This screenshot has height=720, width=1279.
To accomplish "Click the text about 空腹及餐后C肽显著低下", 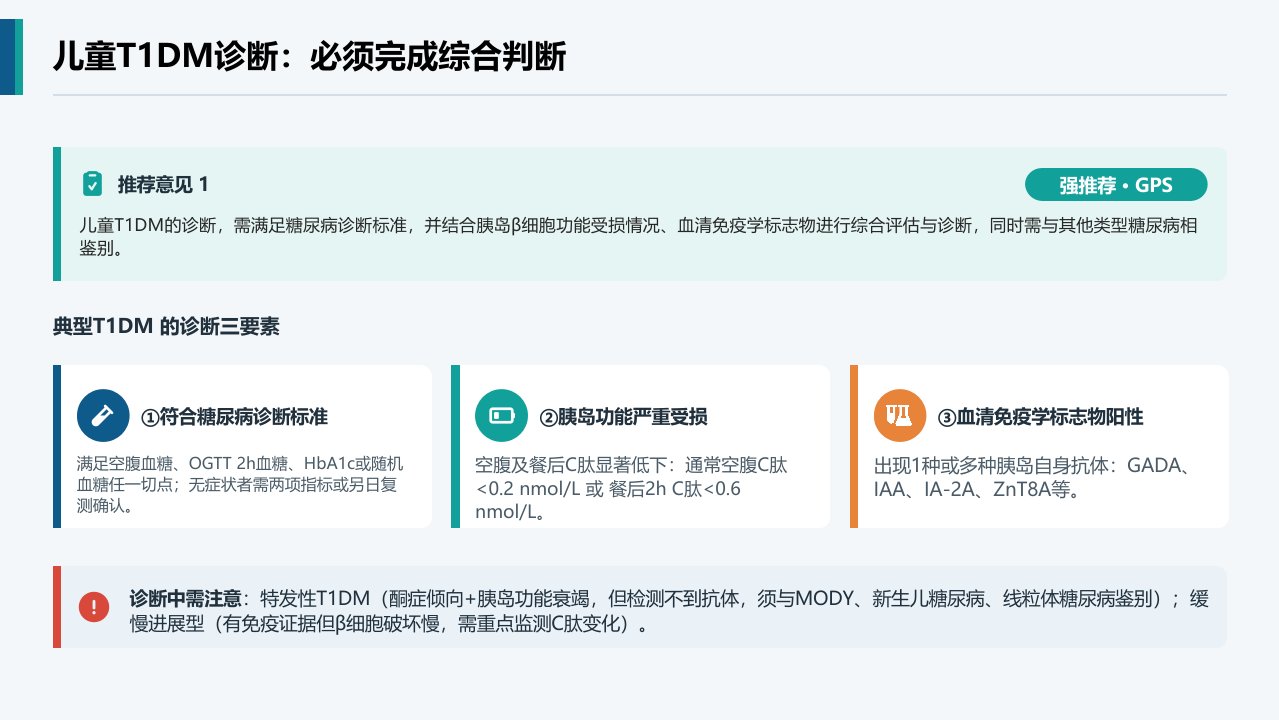I will [x=631, y=490].
